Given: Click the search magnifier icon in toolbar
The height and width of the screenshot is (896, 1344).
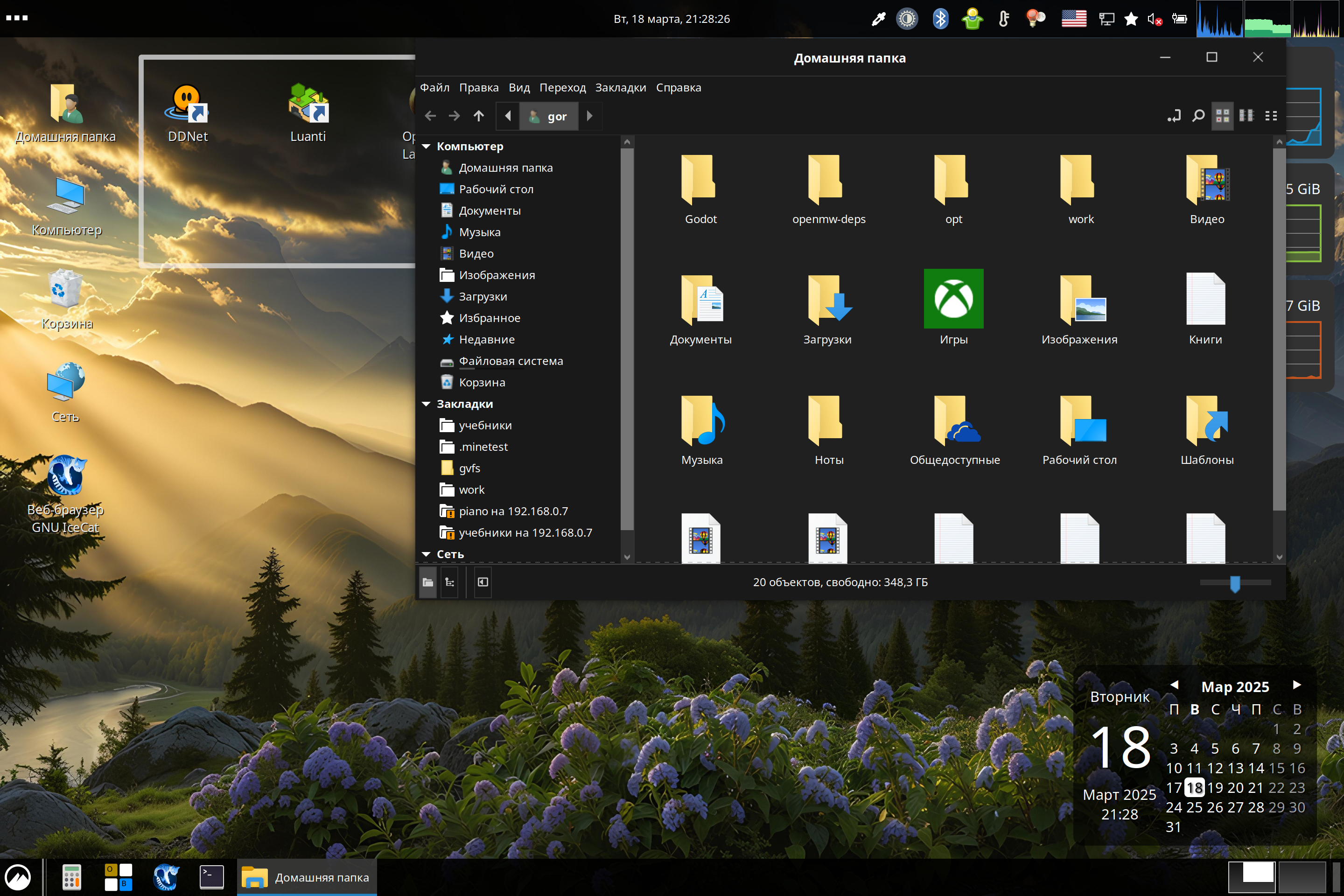Looking at the screenshot, I should coord(1198,116).
